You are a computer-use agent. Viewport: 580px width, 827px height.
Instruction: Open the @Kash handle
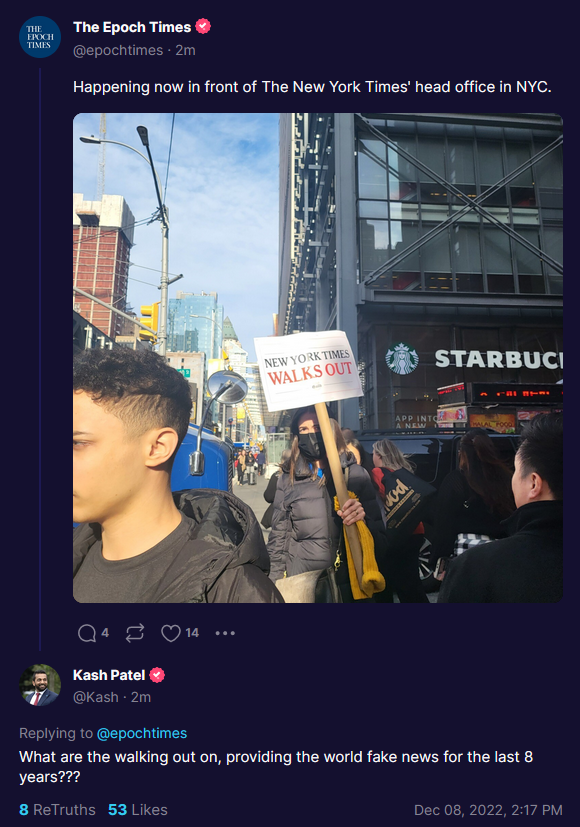pos(95,697)
